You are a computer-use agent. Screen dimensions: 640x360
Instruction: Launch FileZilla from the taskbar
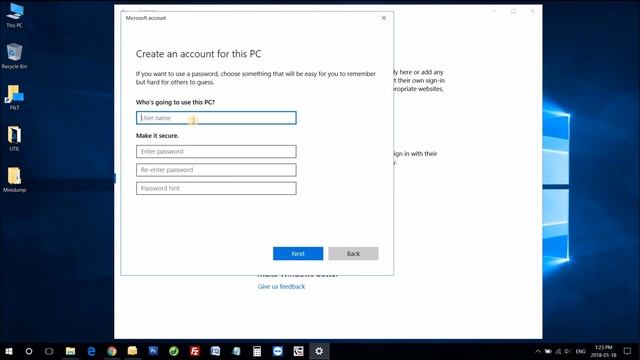tap(195, 351)
